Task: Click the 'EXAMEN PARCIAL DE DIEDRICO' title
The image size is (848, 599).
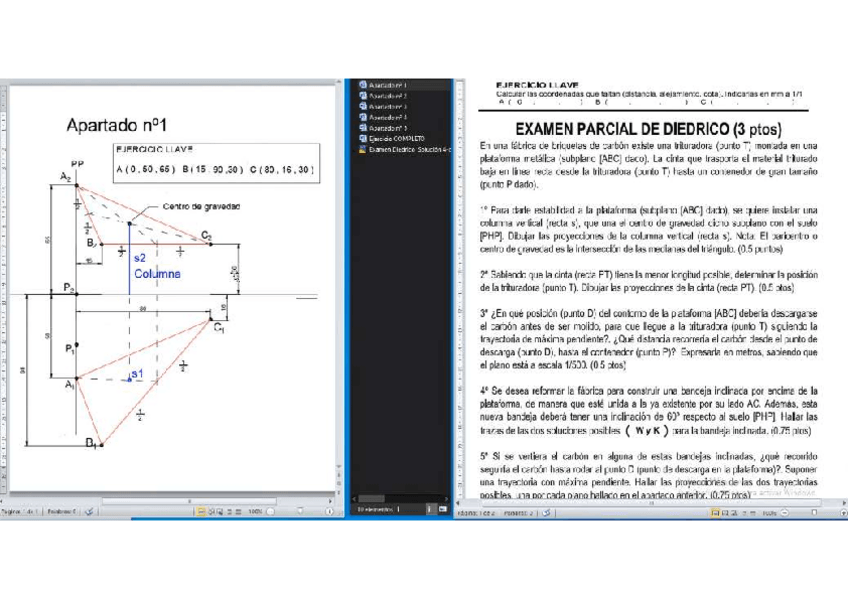Action: (648, 129)
